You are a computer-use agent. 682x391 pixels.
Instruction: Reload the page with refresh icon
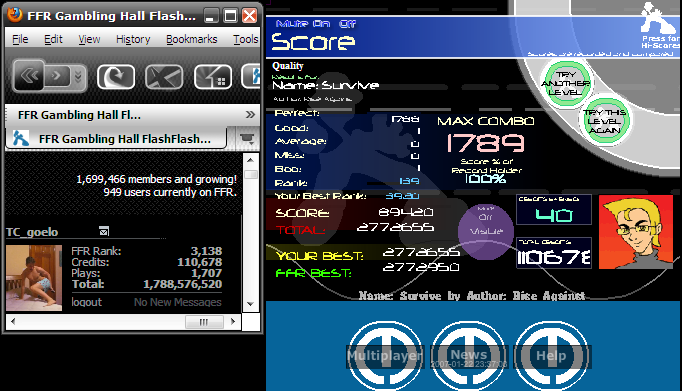116,77
